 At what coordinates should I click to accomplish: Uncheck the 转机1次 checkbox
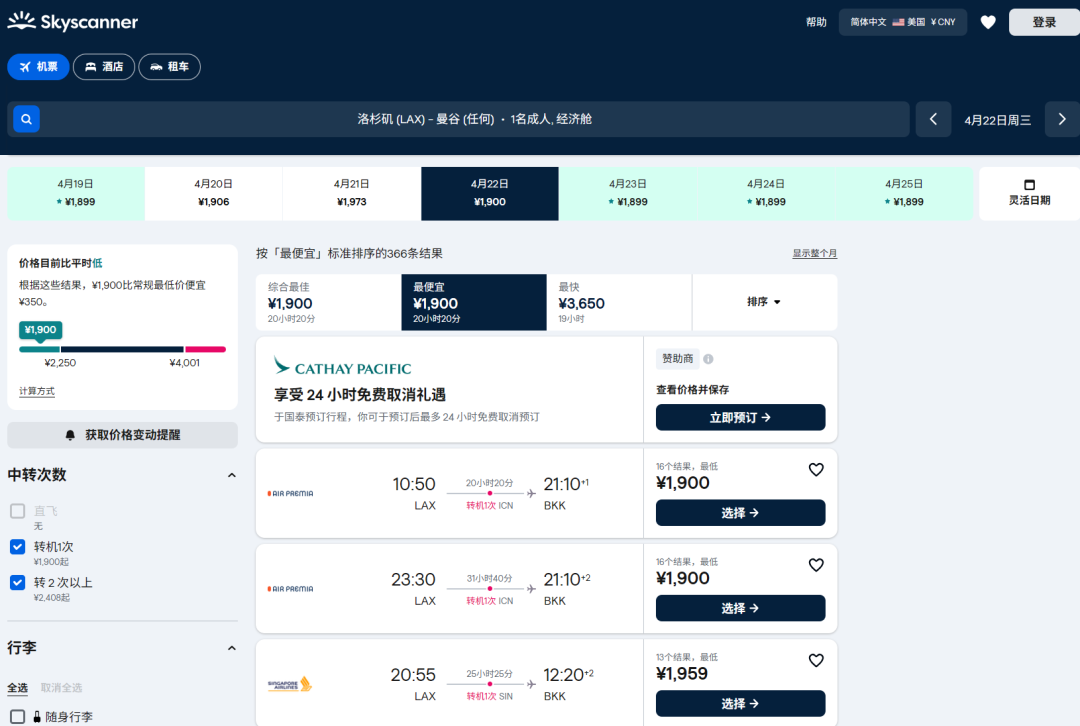tap(17, 547)
